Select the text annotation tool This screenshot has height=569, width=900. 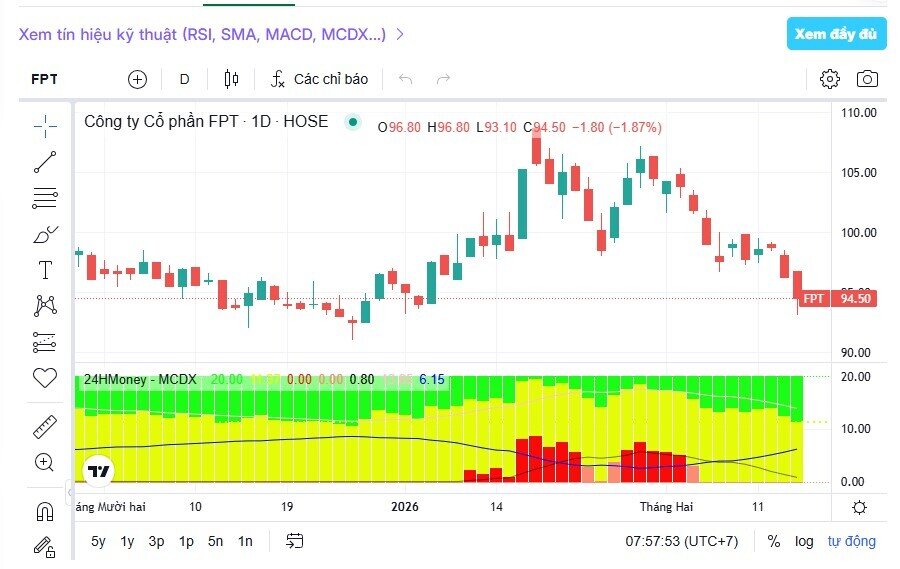pos(45,270)
